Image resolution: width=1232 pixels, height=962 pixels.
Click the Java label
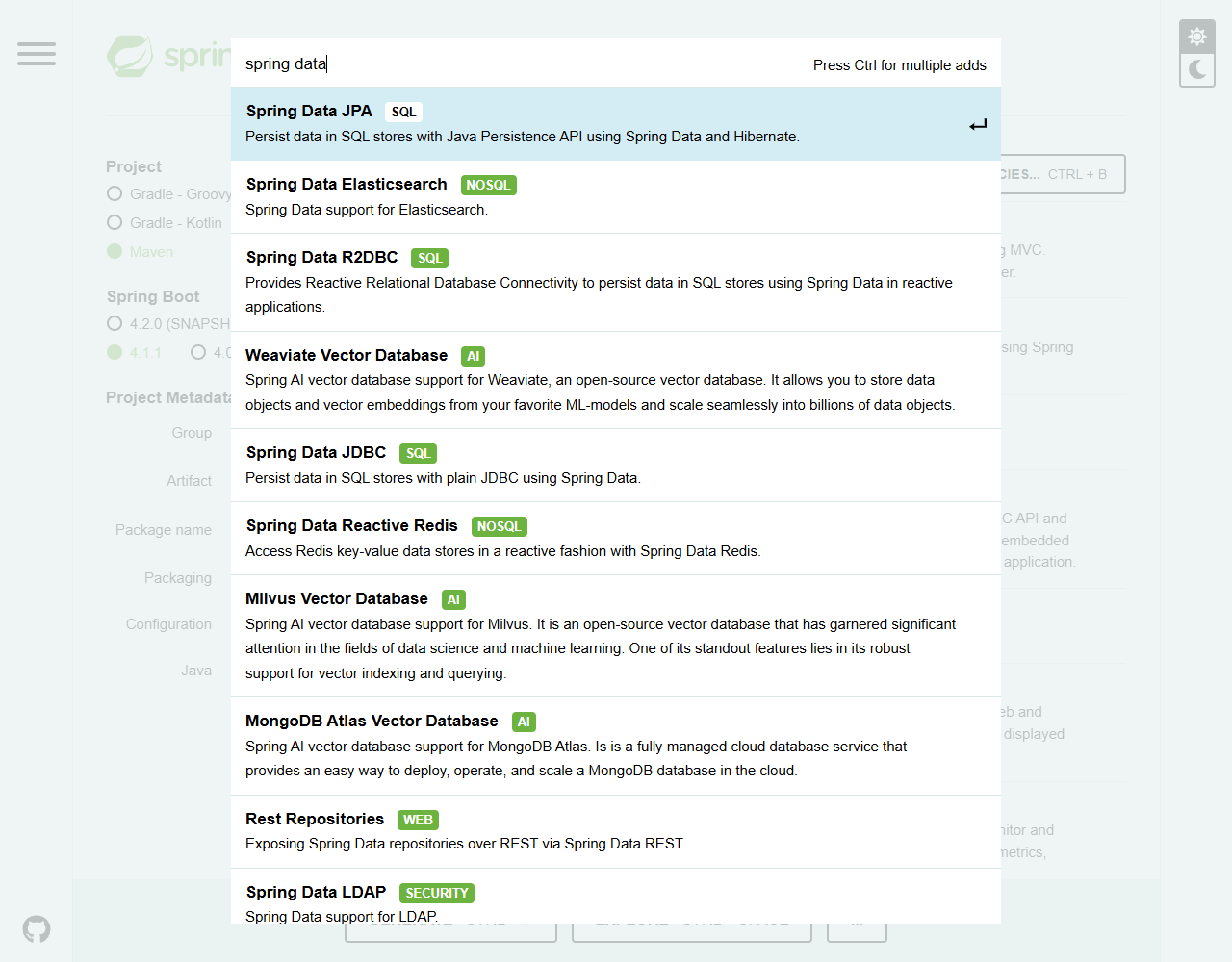pyautogui.click(x=196, y=671)
